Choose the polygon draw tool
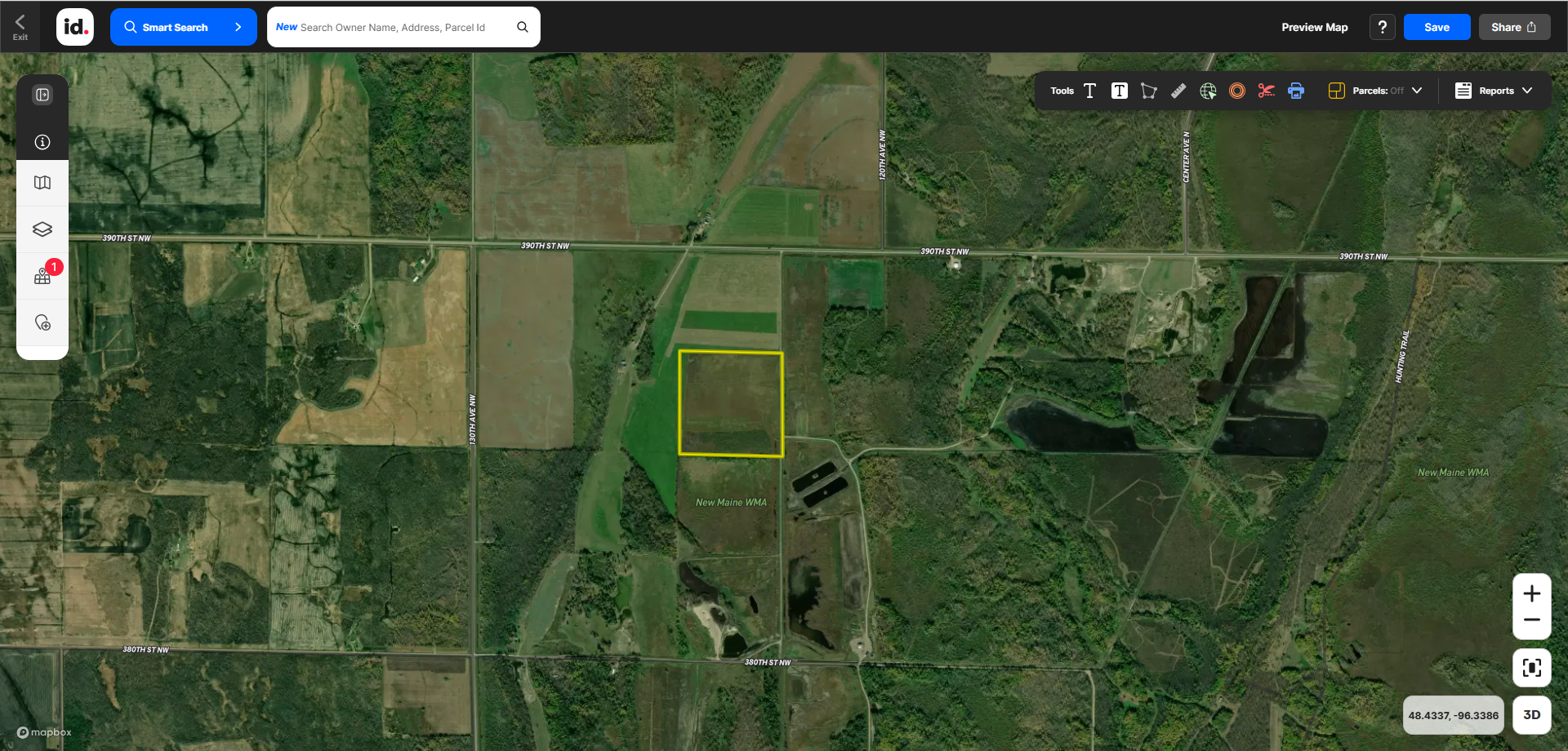Image resolution: width=1568 pixels, height=751 pixels. point(1148,91)
